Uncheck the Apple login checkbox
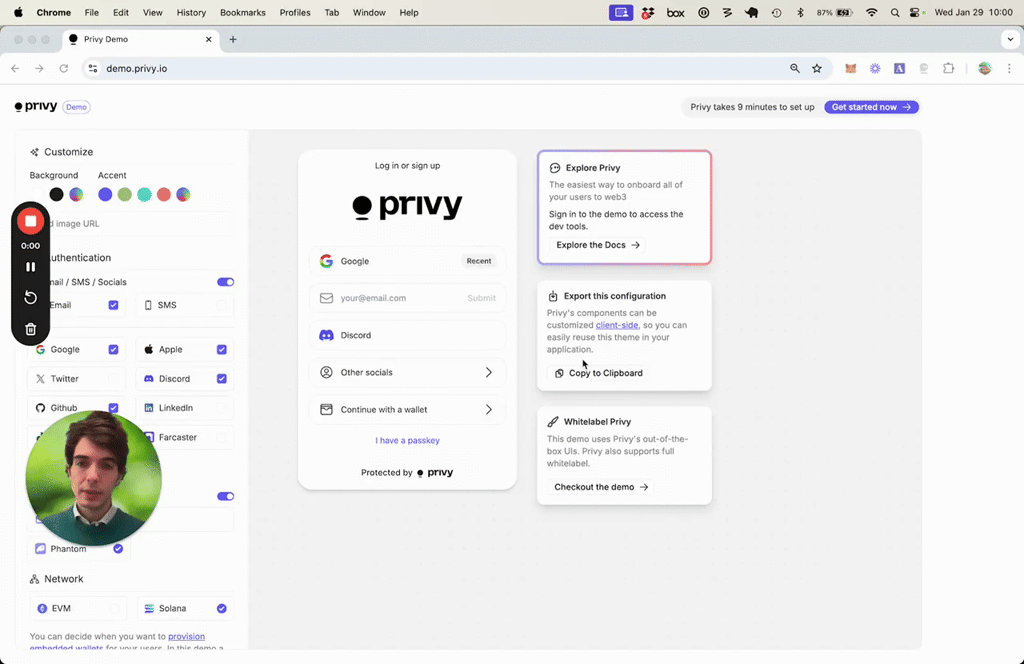The image size is (1024, 664). coord(222,349)
